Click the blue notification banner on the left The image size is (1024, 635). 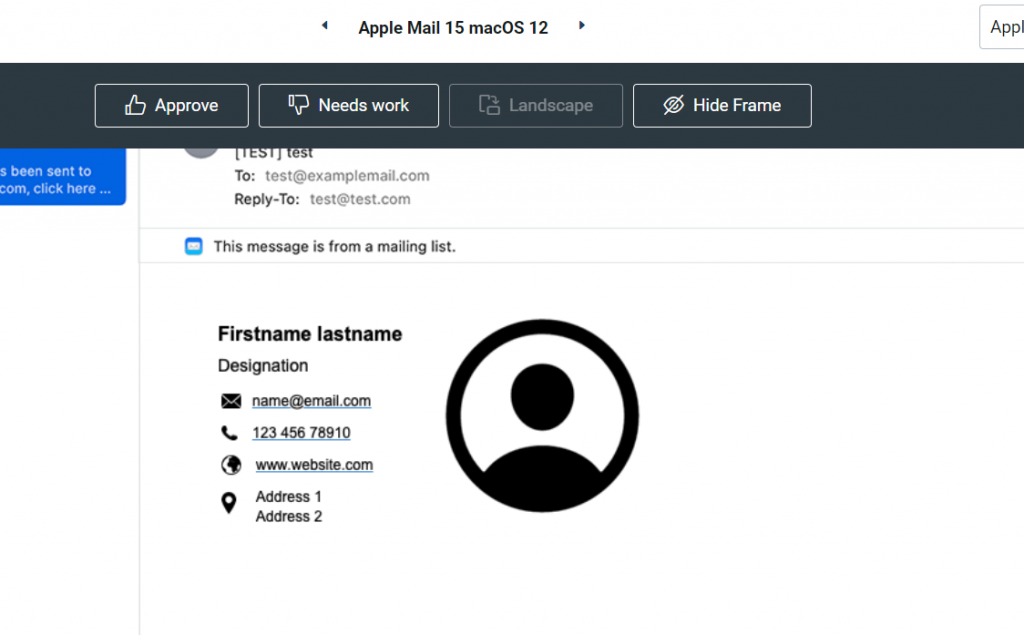[x=60, y=180]
